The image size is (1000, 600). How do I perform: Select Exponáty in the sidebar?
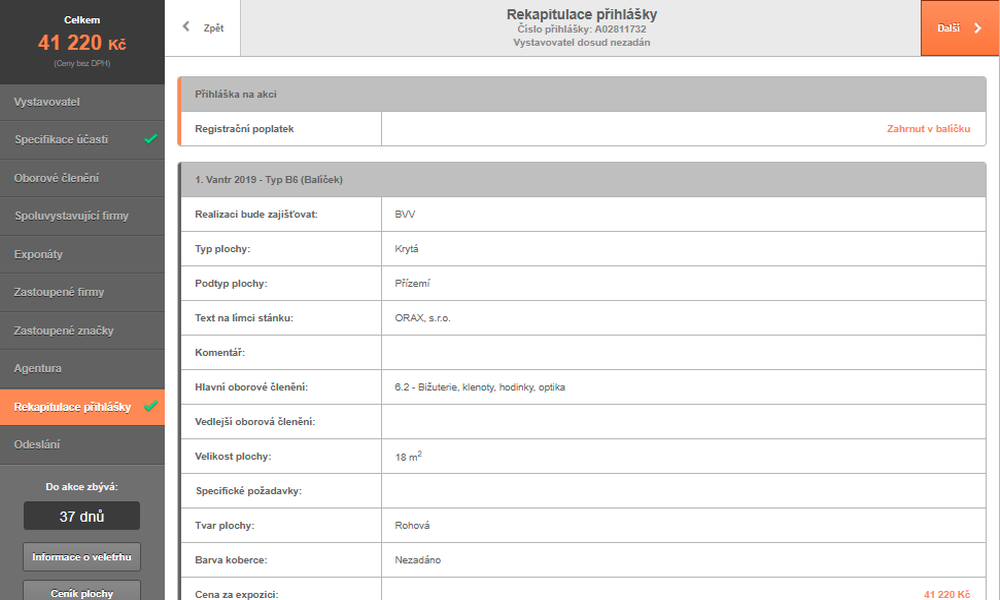(x=82, y=254)
